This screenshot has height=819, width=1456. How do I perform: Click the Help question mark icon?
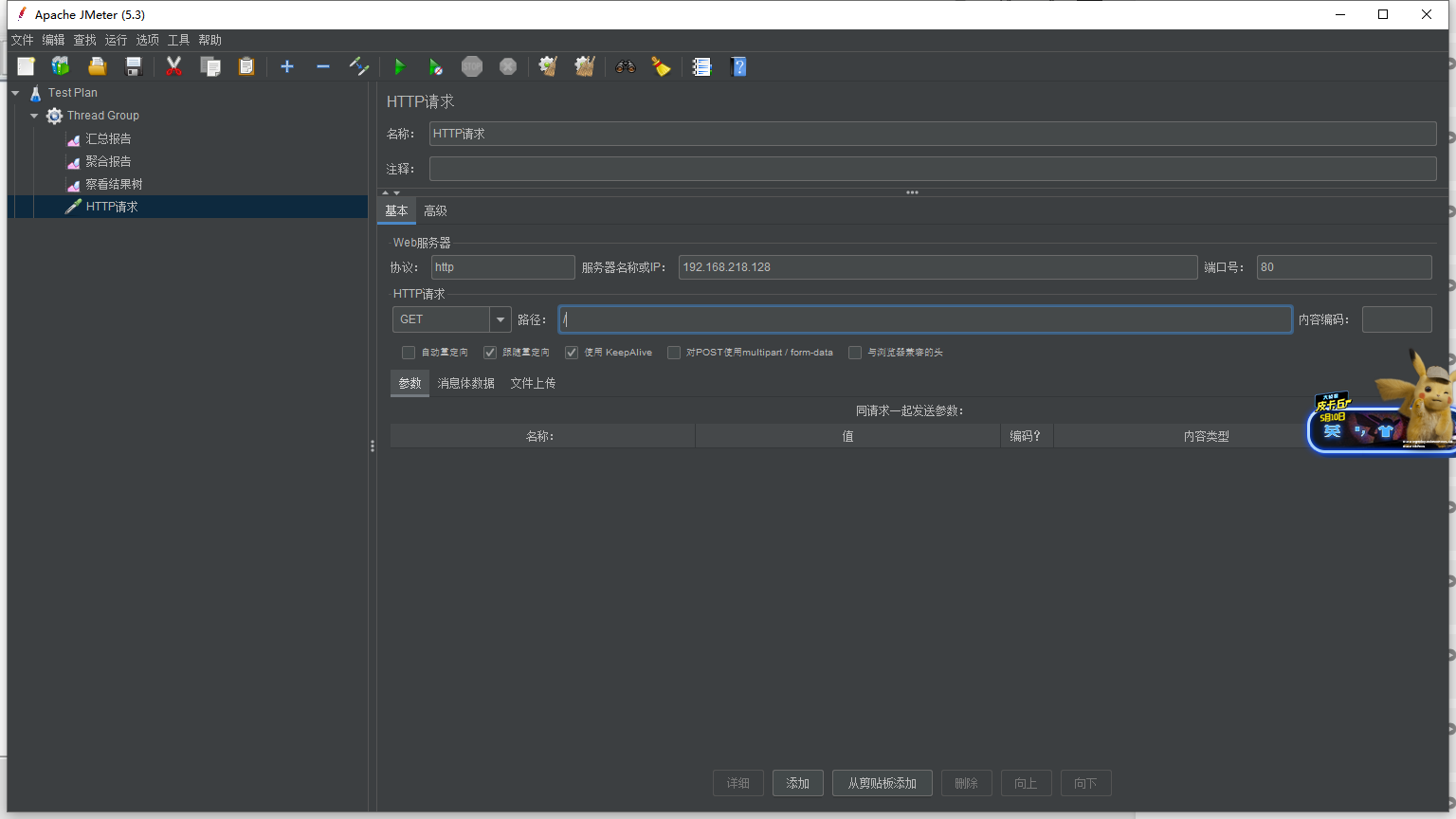[739, 66]
